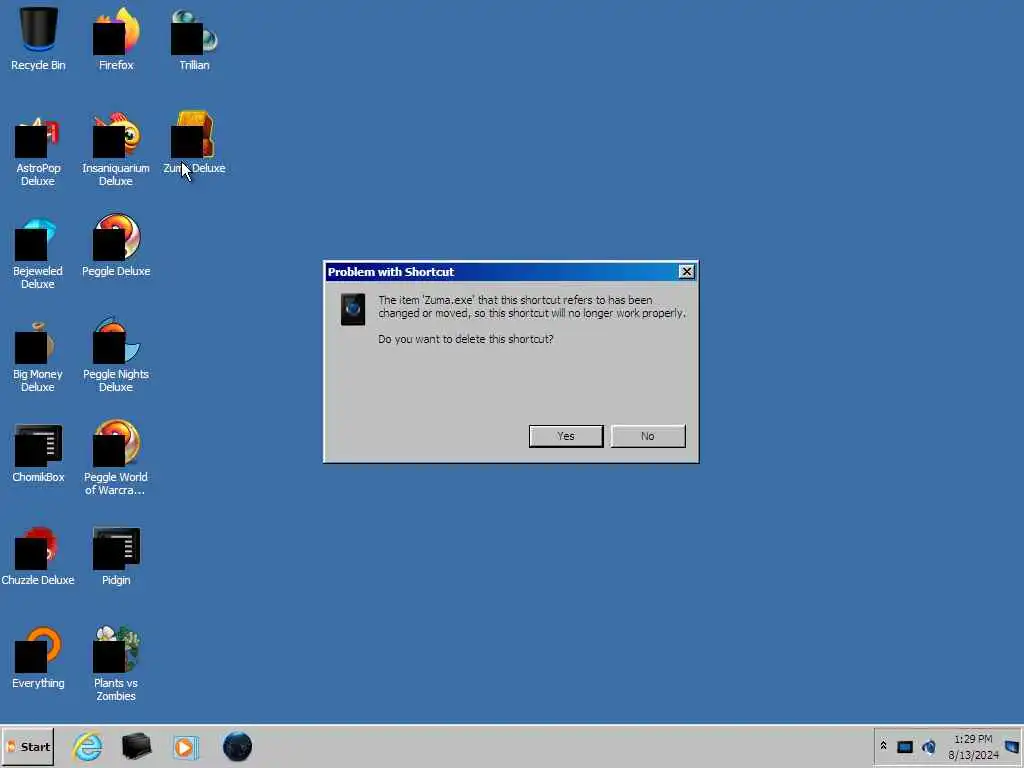Open the Recycle Bin desktop icon
Screen dimensions: 1024x768
38,39
